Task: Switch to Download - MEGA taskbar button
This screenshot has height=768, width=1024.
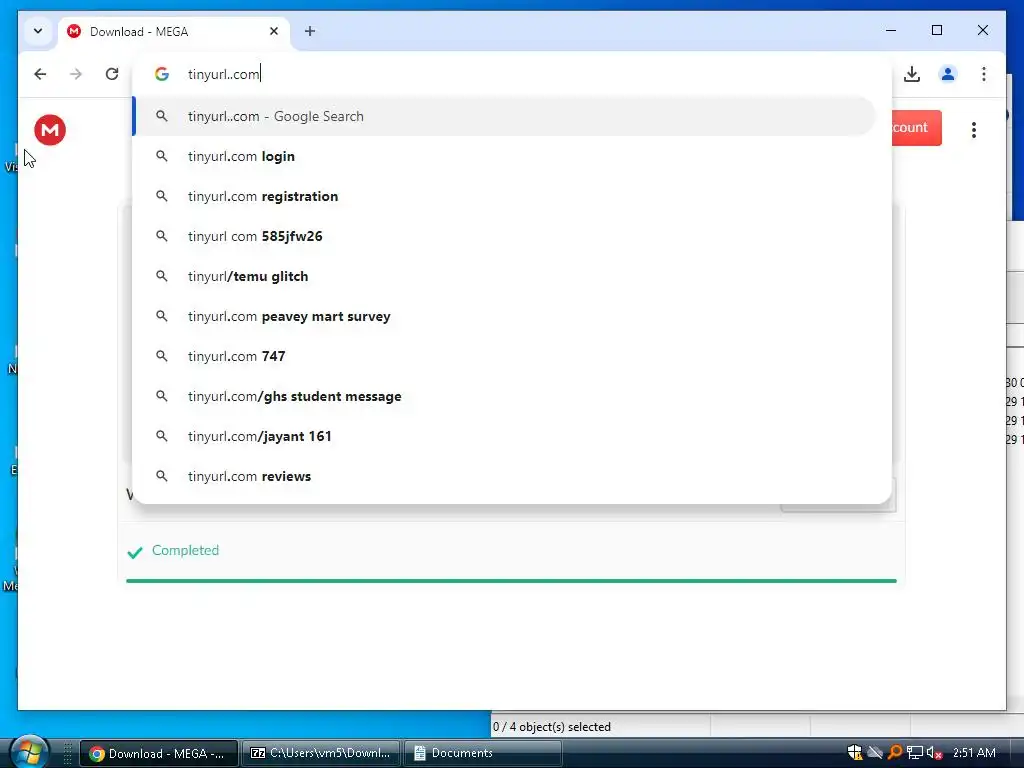Action: (x=159, y=754)
